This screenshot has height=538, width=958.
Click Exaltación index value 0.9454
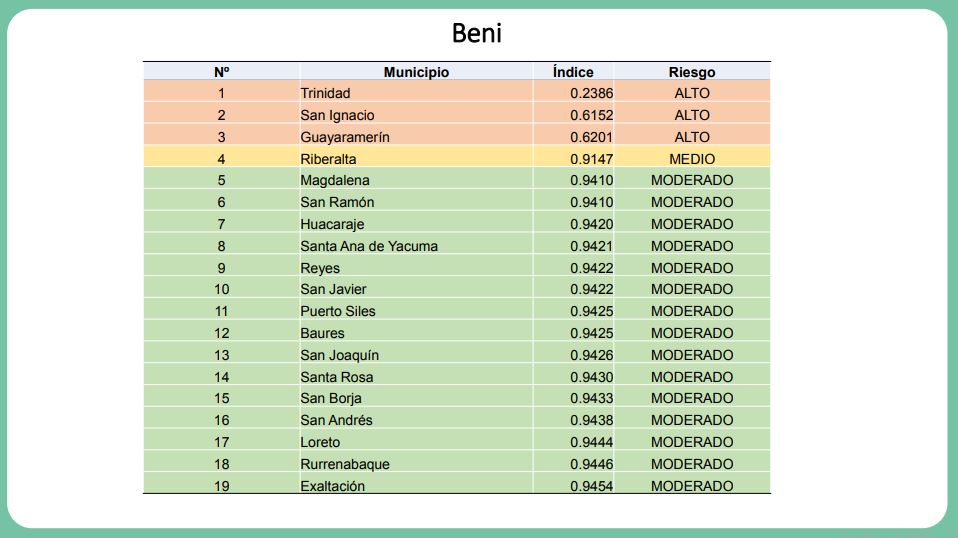pos(591,486)
